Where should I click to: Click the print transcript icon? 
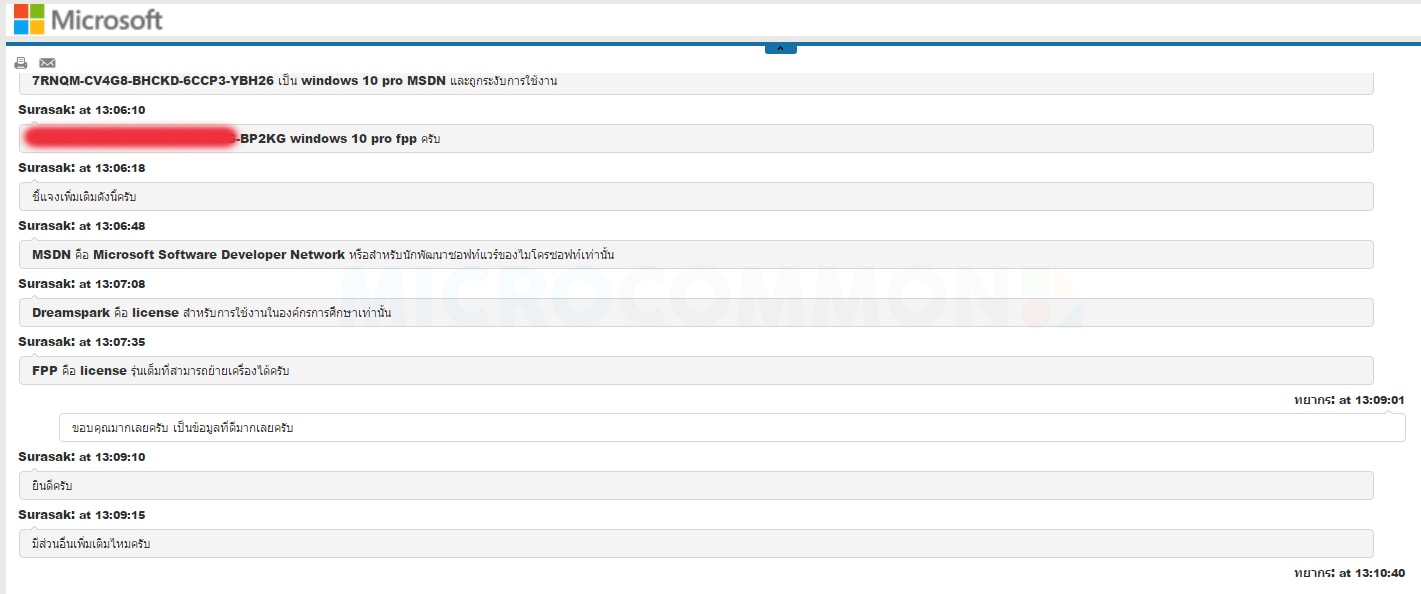pyautogui.click(x=21, y=63)
